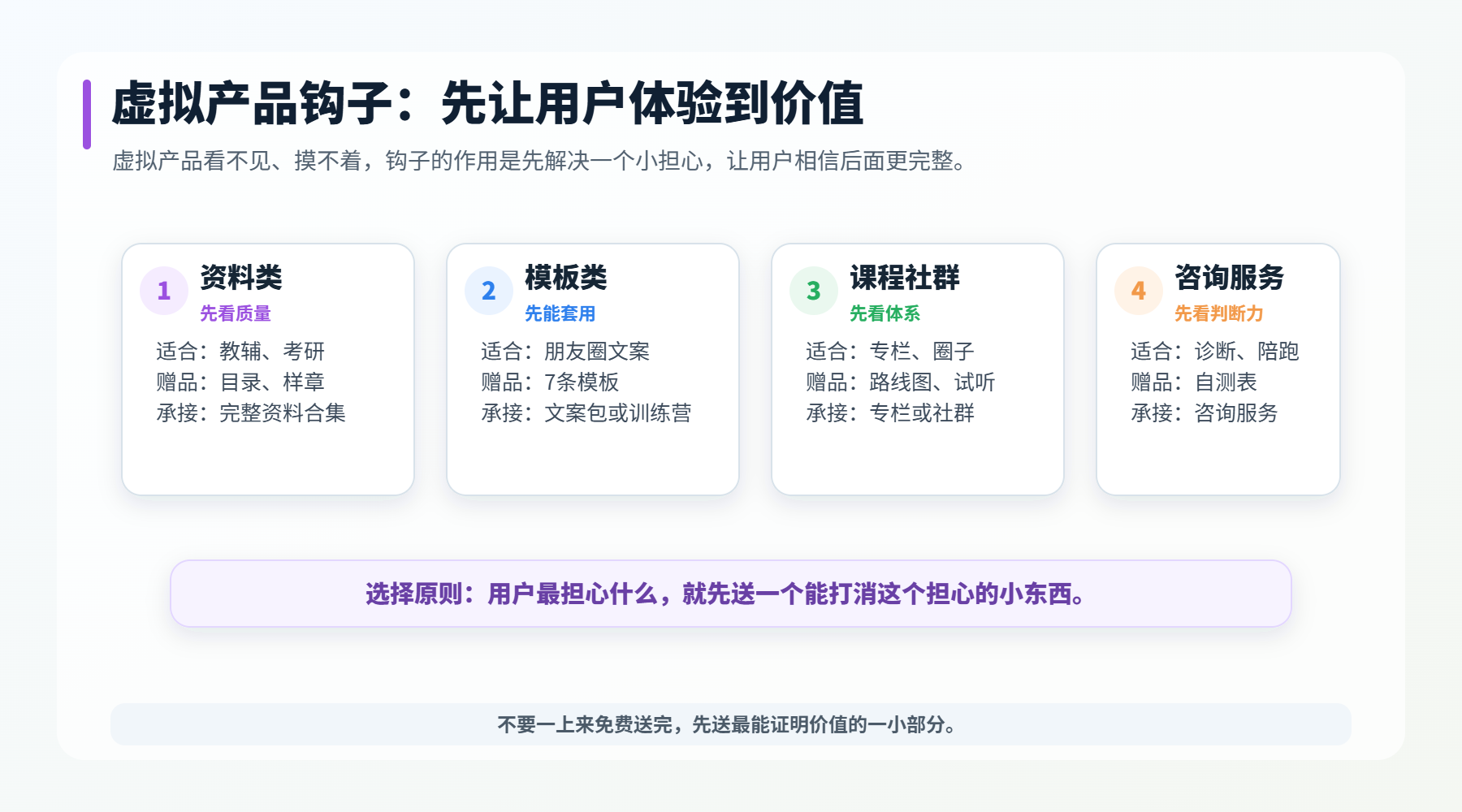The width and height of the screenshot is (1462, 812).
Task: Click the line 承接：专栏或社群
Action: coord(890,413)
